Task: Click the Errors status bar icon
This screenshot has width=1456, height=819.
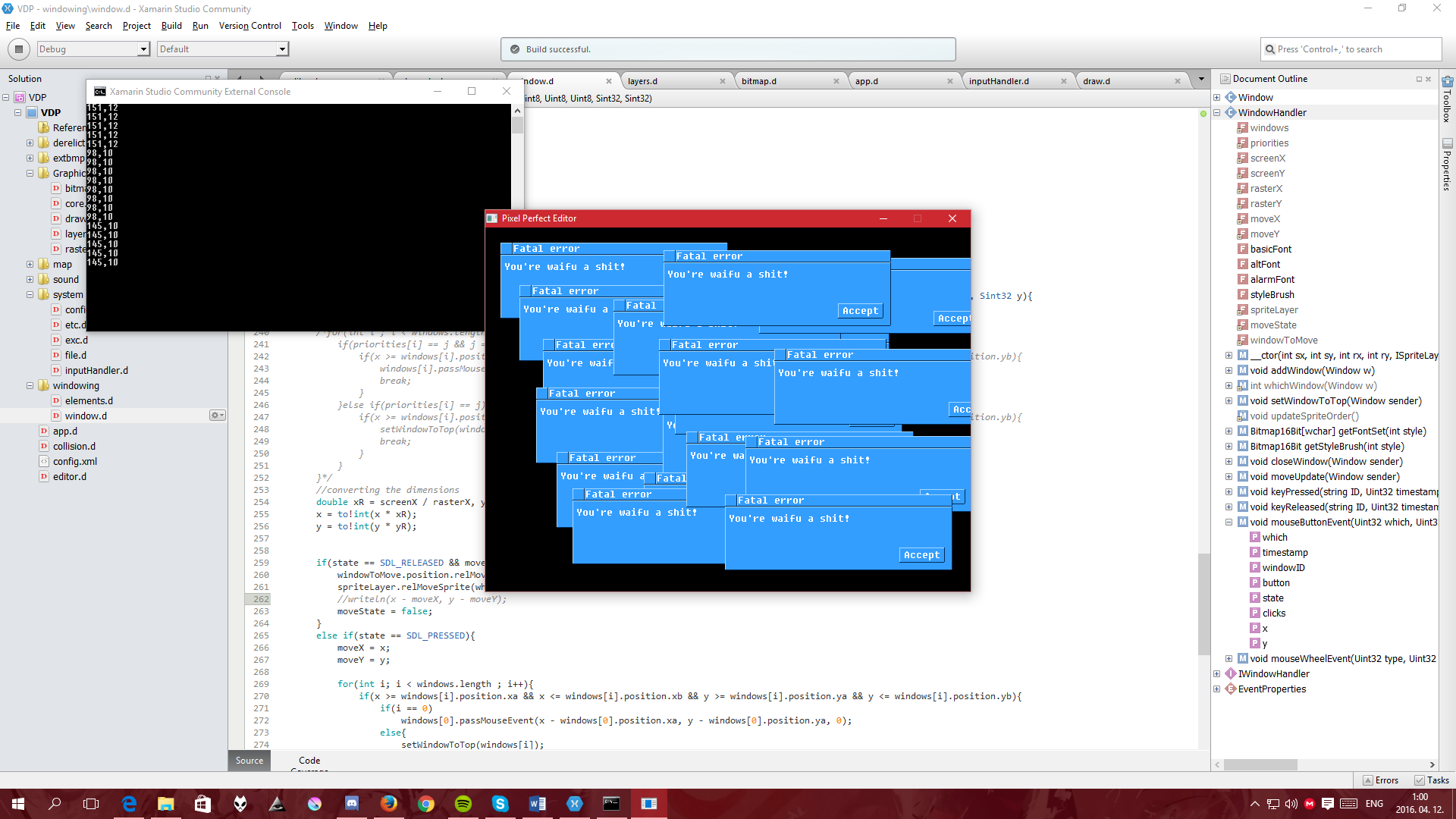Action: point(1380,780)
